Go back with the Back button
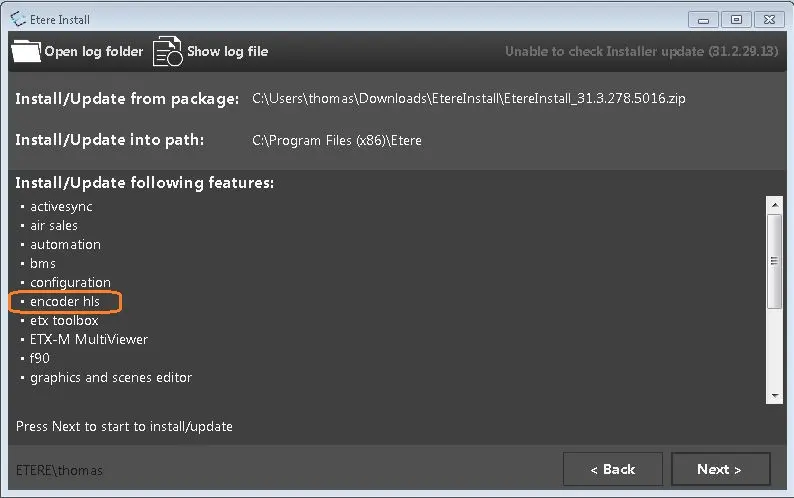Screen dimensions: 794x498 point(612,469)
